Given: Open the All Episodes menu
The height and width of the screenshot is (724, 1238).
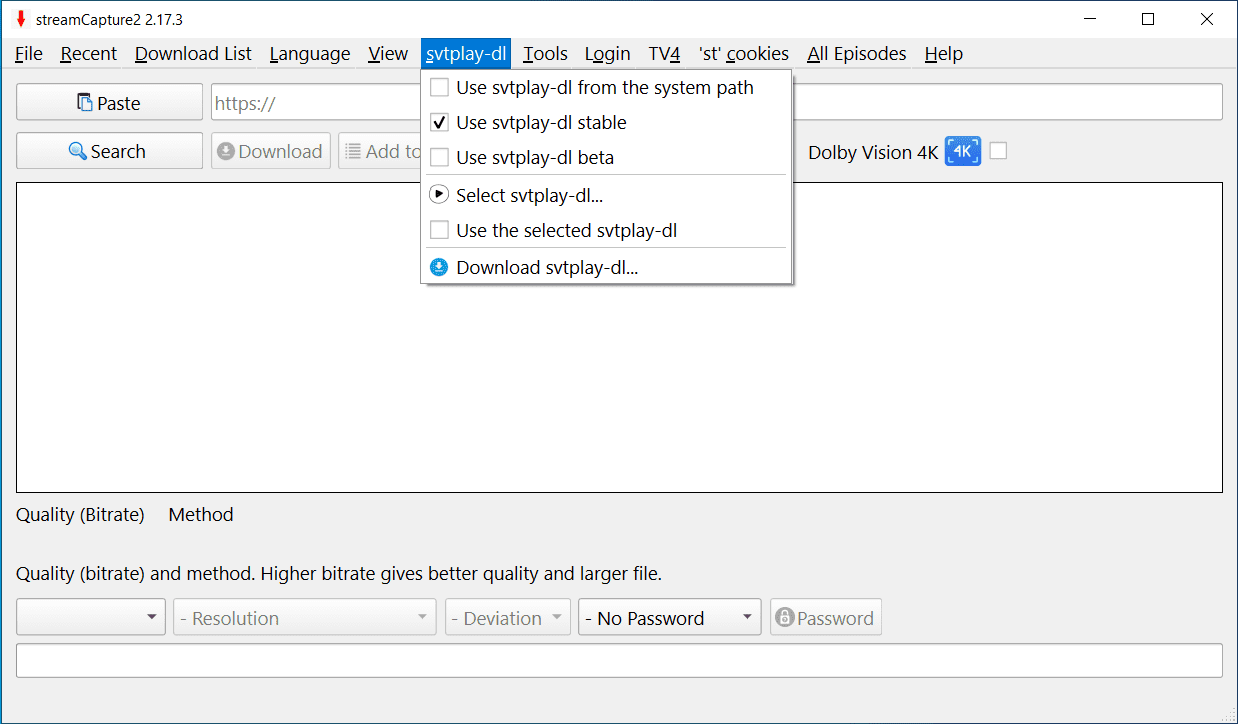Looking at the screenshot, I should pyautogui.click(x=857, y=54).
